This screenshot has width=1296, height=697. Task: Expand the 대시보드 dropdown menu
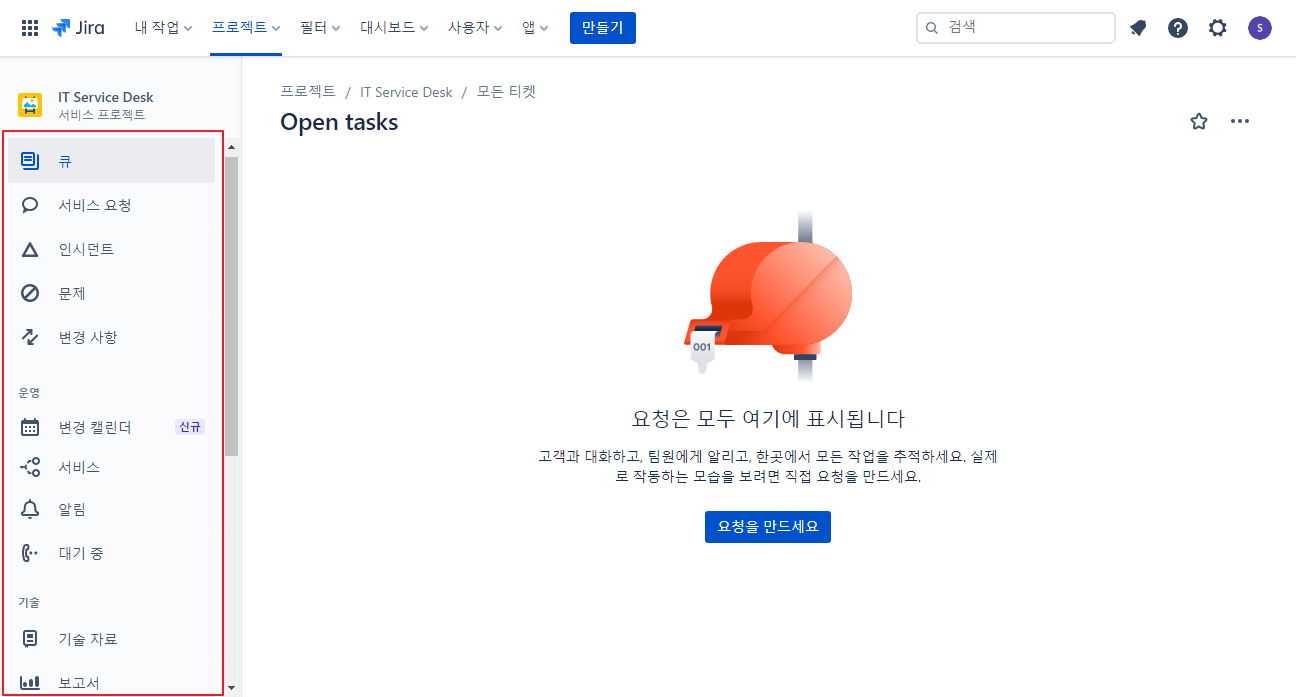pos(394,28)
